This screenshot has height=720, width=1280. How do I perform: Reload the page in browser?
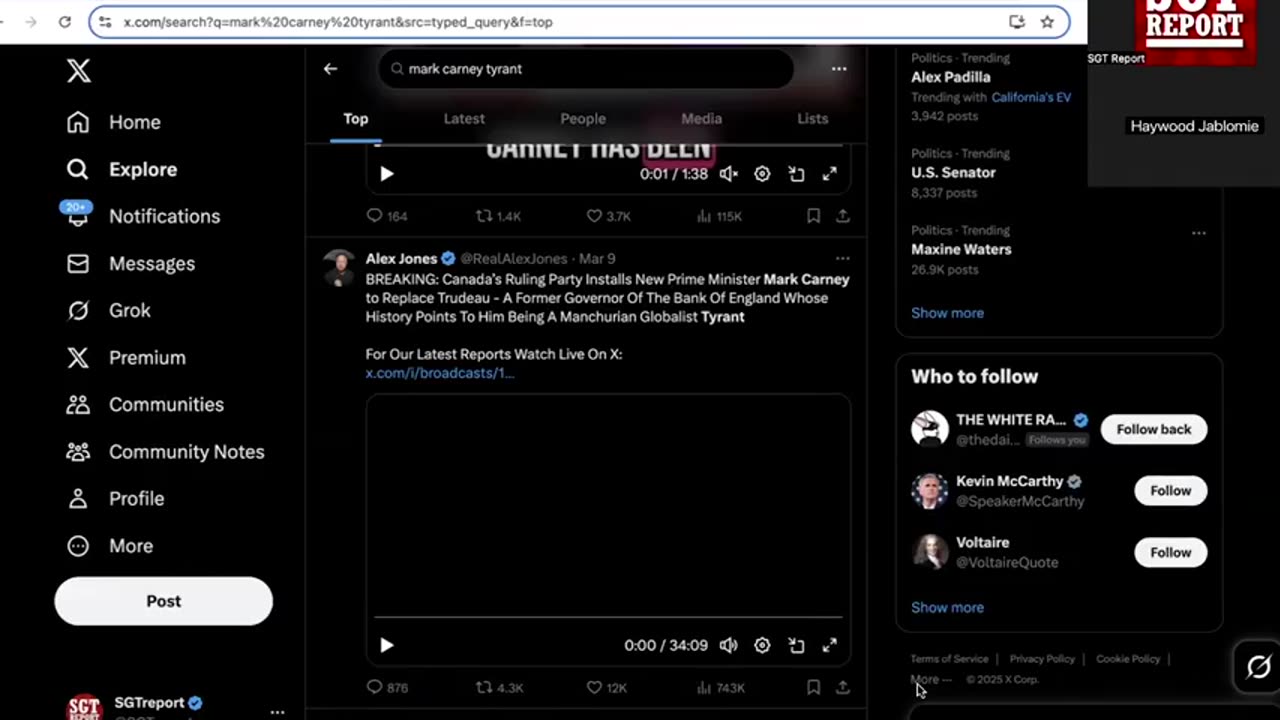(x=65, y=22)
